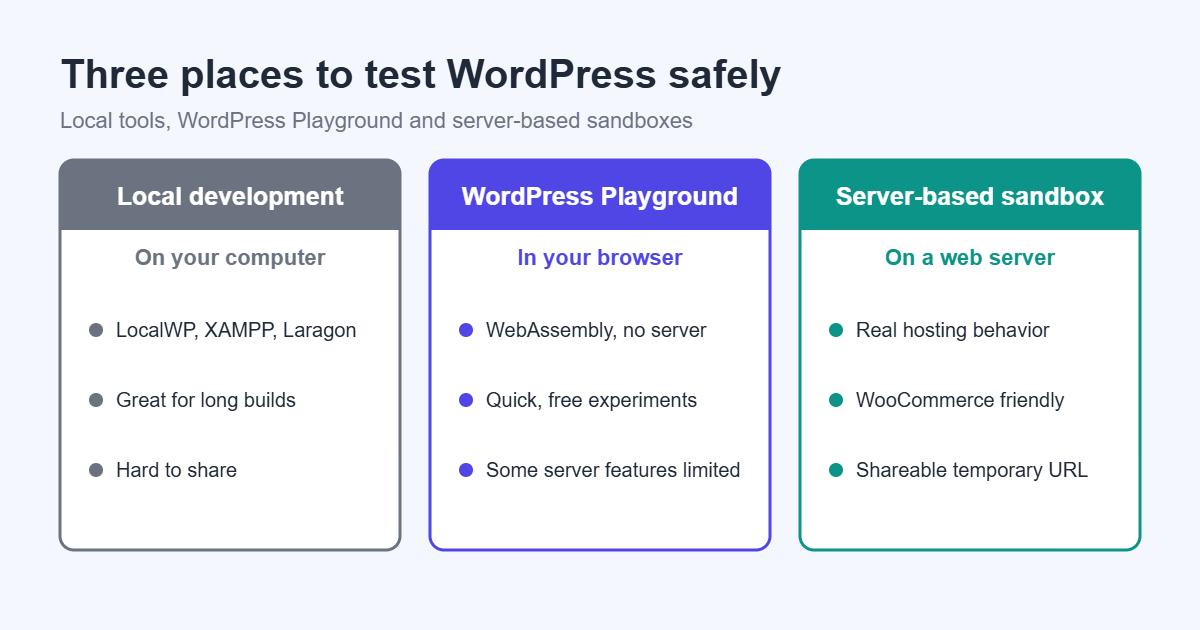1200x630 pixels.
Task: Click the 'Quick, free experiments' text
Action: pyautogui.click(x=591, y=400)
